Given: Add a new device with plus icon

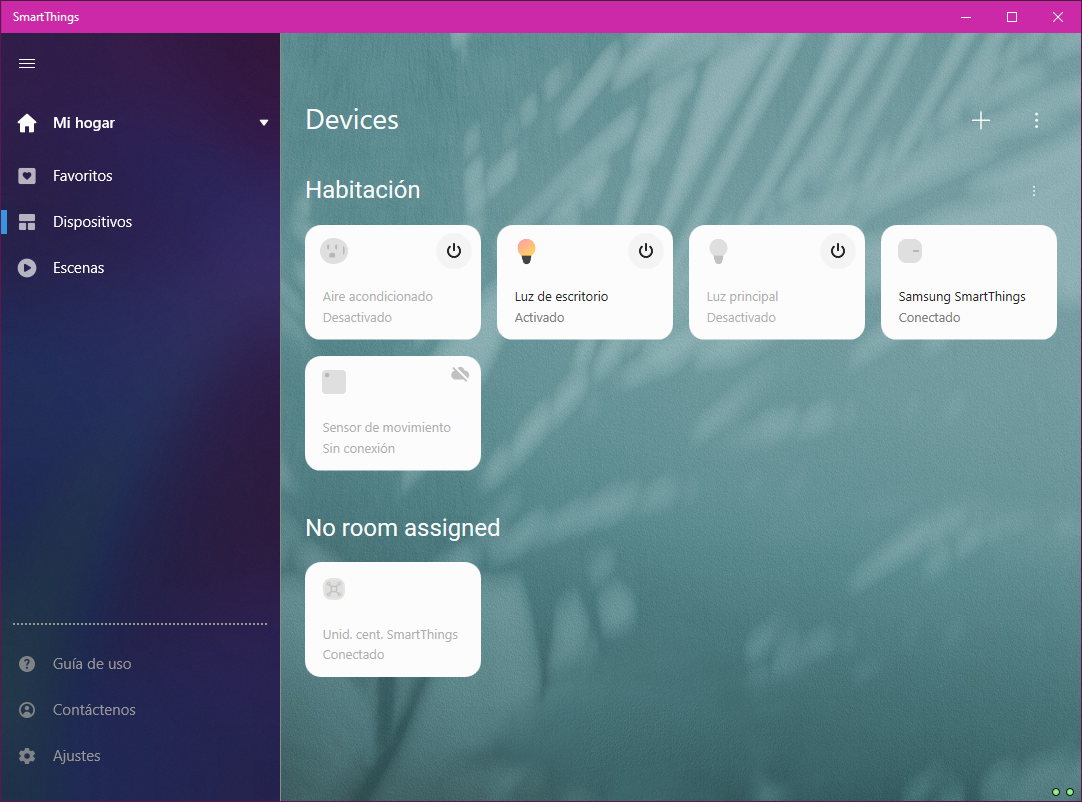Looking at the screenshot, I should click(981, 121).
